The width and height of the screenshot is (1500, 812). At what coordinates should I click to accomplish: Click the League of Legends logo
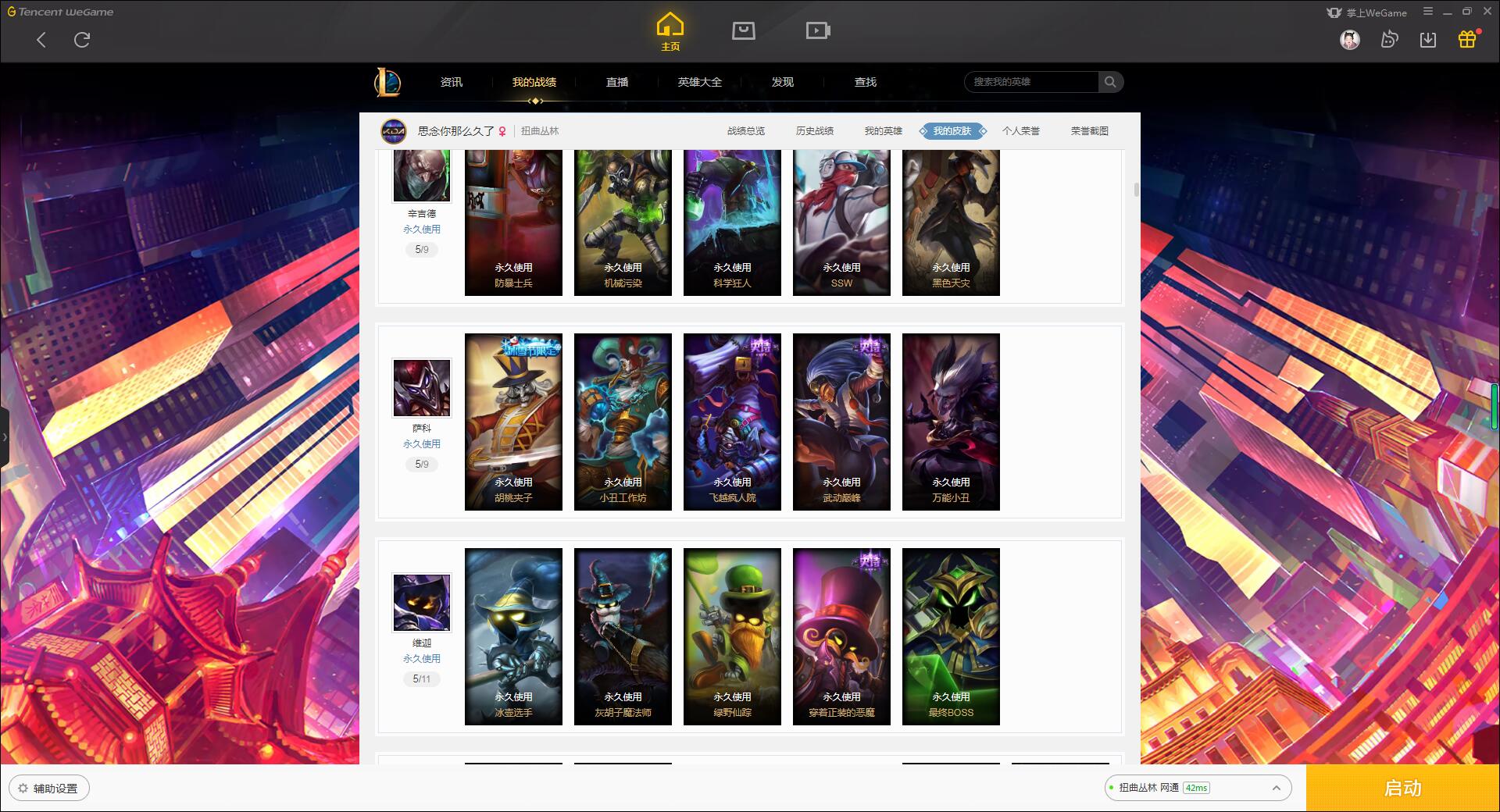pyautogui.click(x=388, y=82)
